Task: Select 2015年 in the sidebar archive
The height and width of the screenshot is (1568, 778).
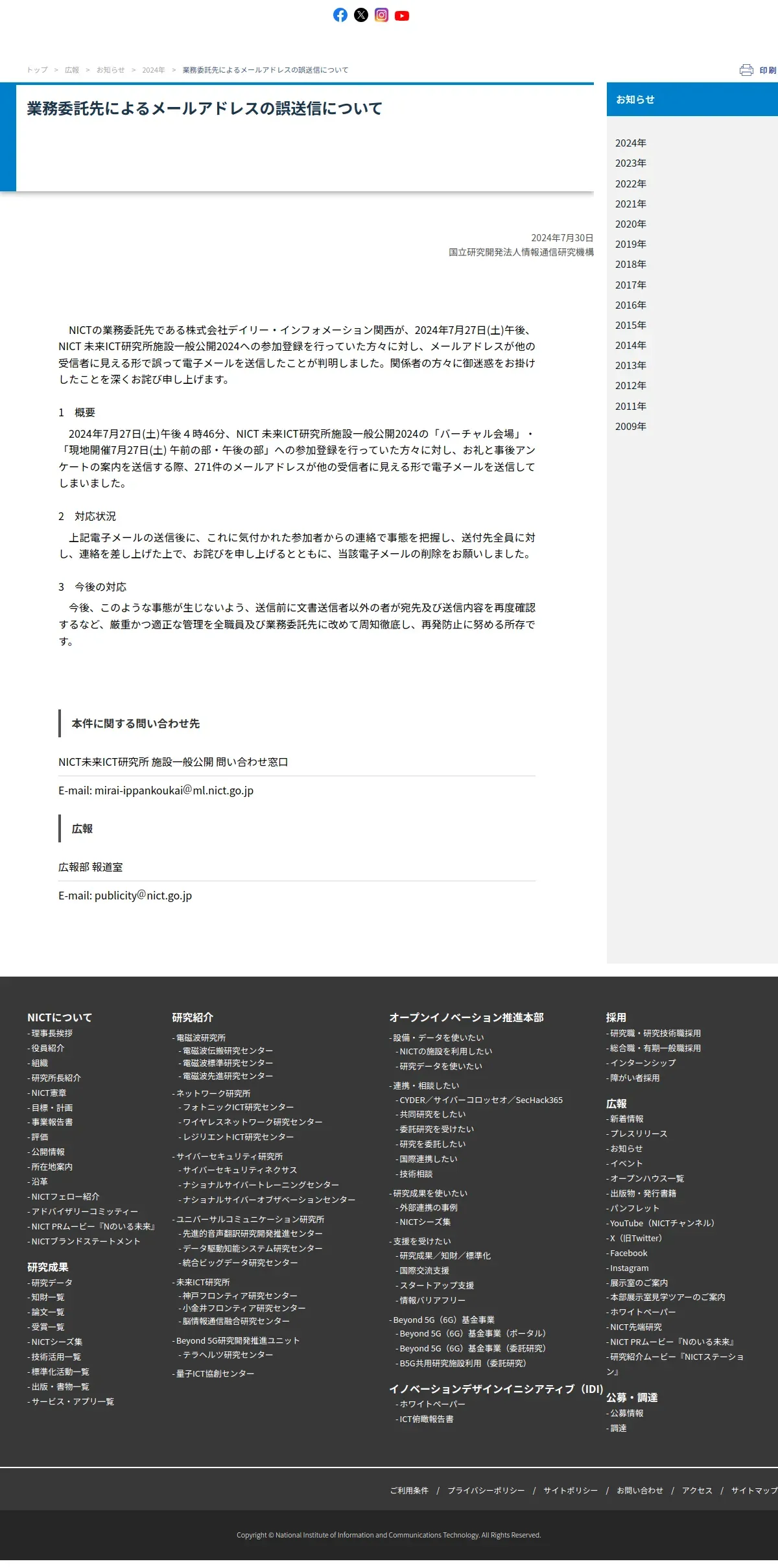Action: [x=631, y=326]
